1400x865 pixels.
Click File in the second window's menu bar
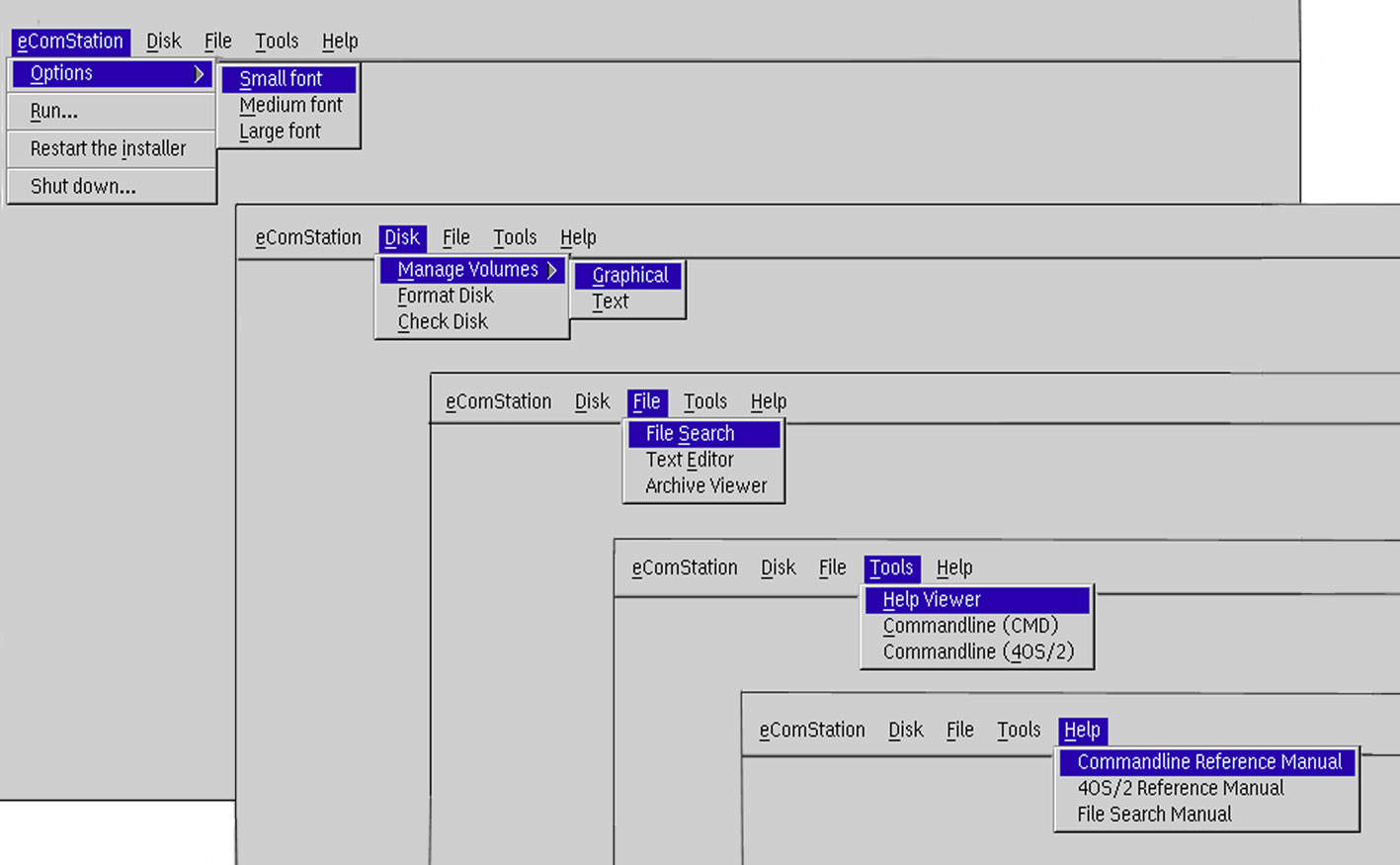[455, 238]
